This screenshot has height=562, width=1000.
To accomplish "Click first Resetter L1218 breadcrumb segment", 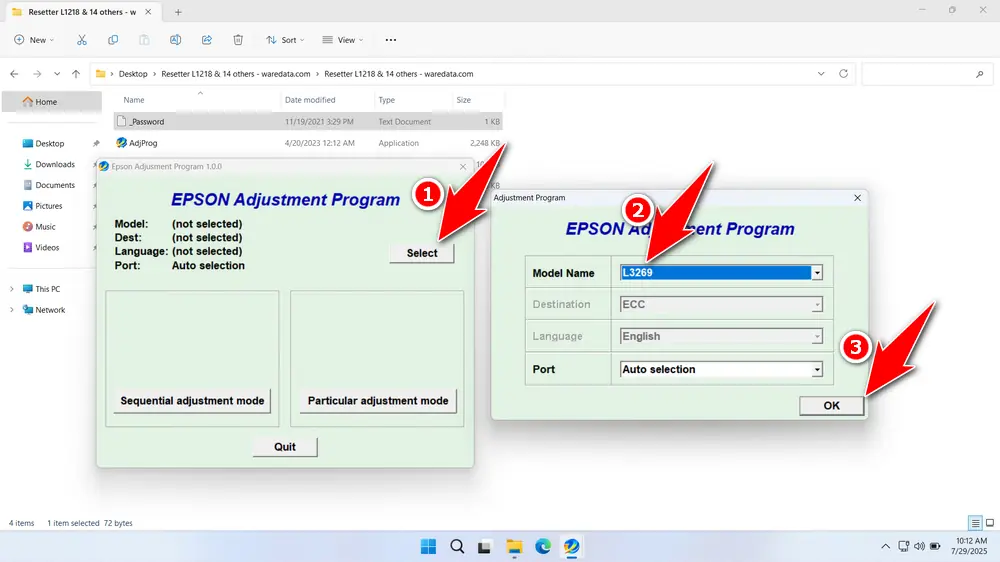I will coord(235,74).
